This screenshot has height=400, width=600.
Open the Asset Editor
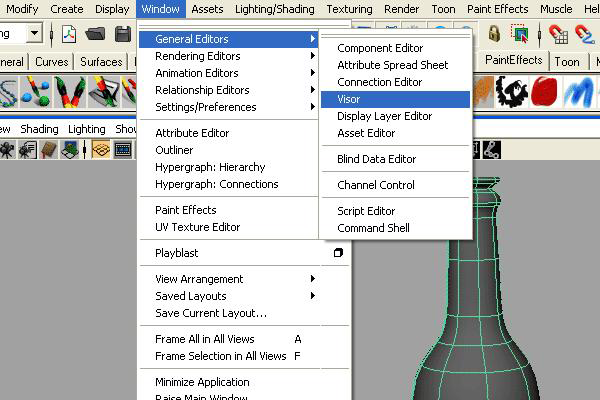[x=395, y=133]
